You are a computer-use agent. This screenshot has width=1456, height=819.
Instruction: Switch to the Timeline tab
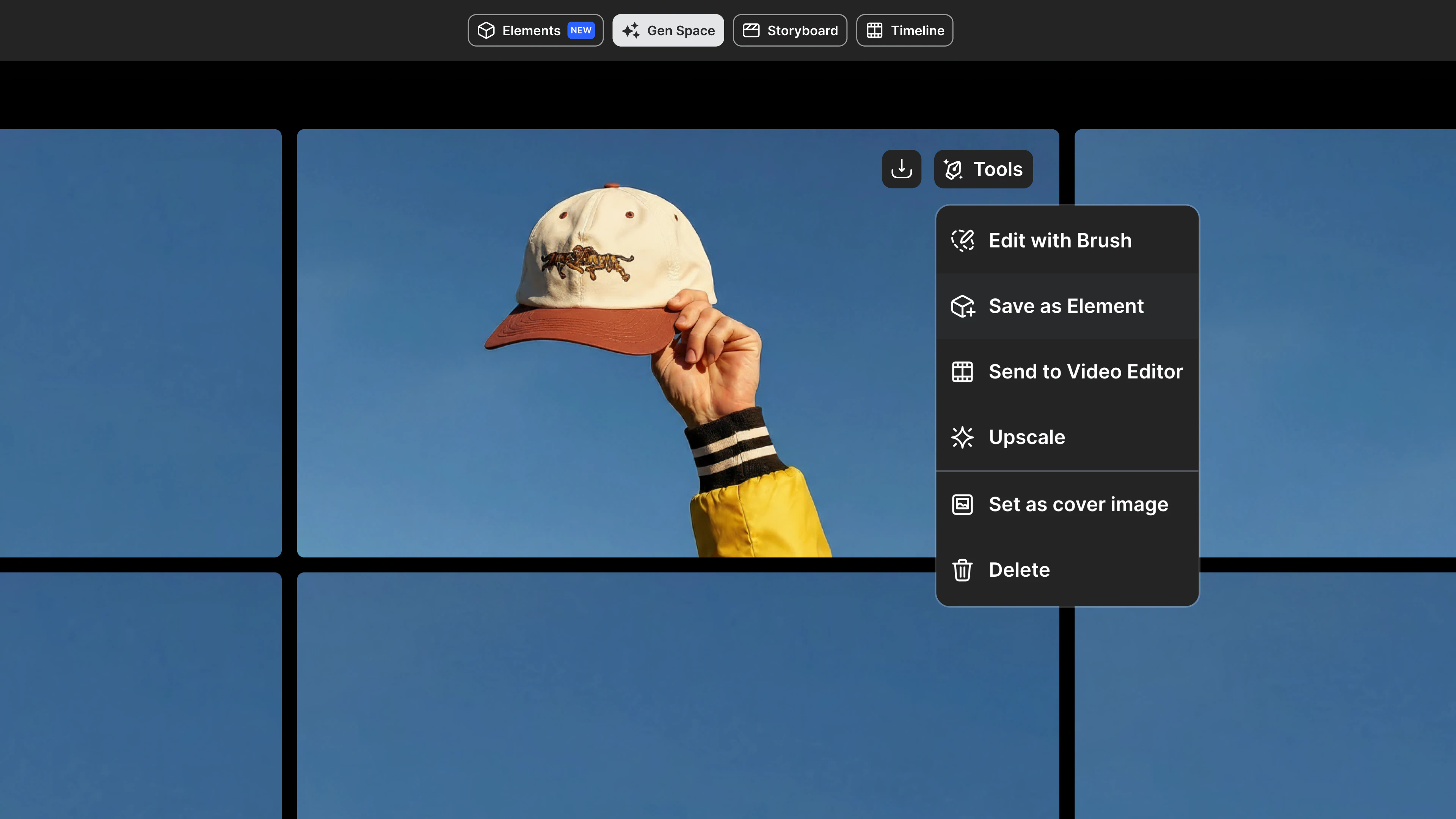[x=904, y=30]
